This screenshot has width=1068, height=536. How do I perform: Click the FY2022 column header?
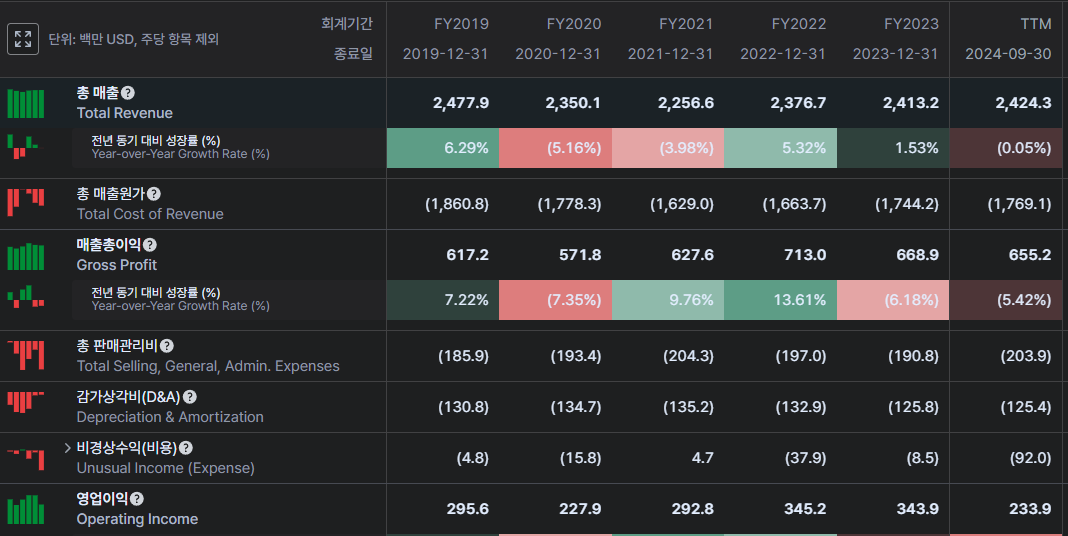tap(798, 23)
